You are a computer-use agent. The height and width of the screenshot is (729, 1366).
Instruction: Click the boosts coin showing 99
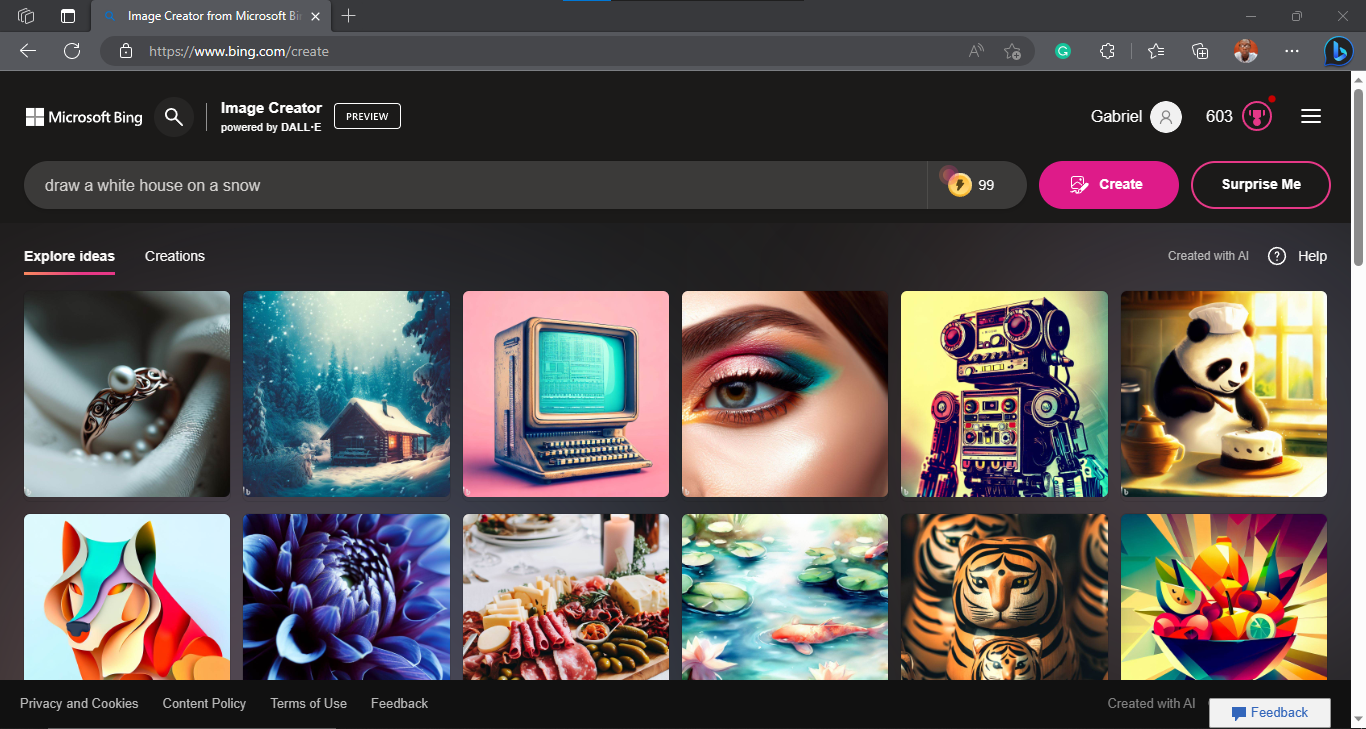[960, 185]
